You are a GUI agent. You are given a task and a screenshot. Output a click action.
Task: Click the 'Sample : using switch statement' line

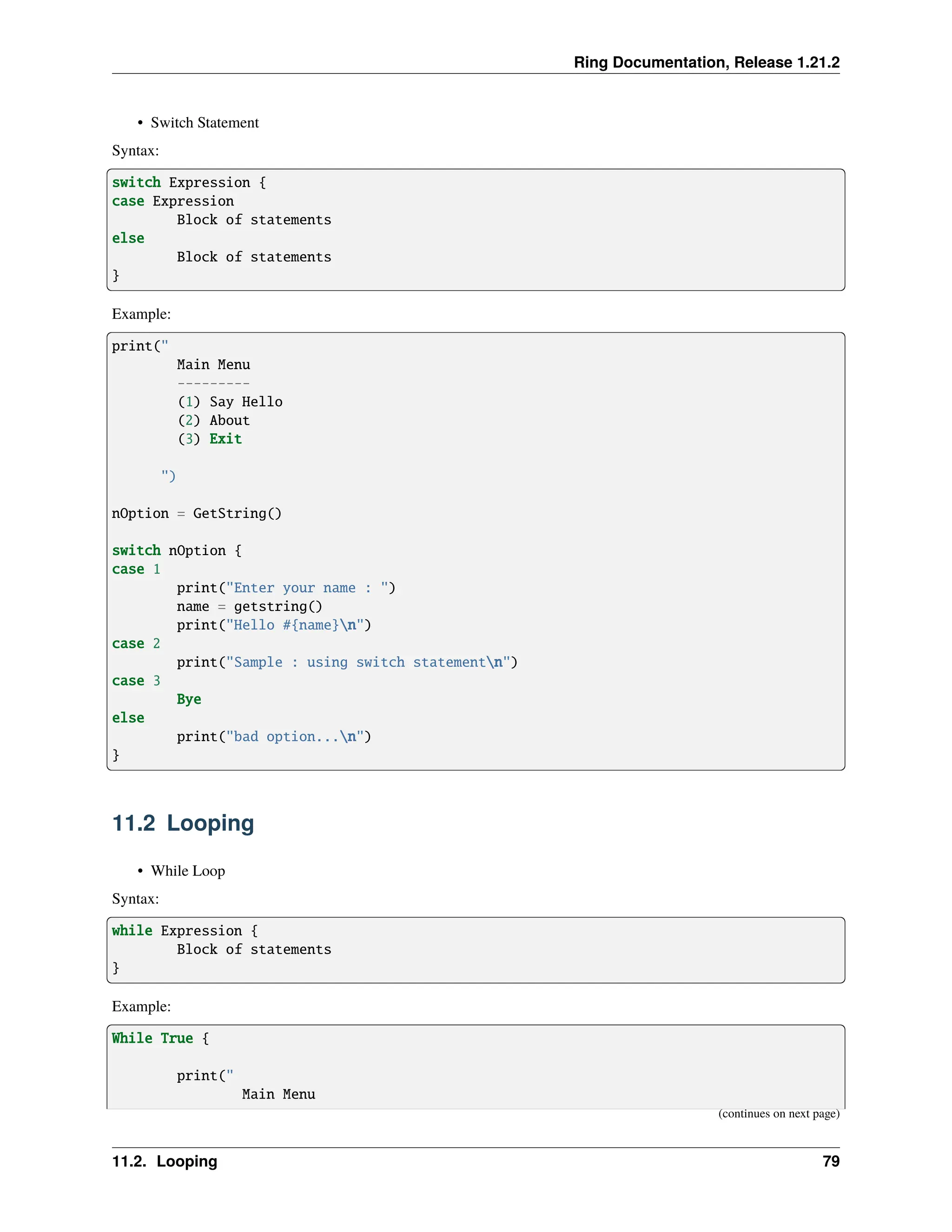pyautogui.click(x=346, y=662)
